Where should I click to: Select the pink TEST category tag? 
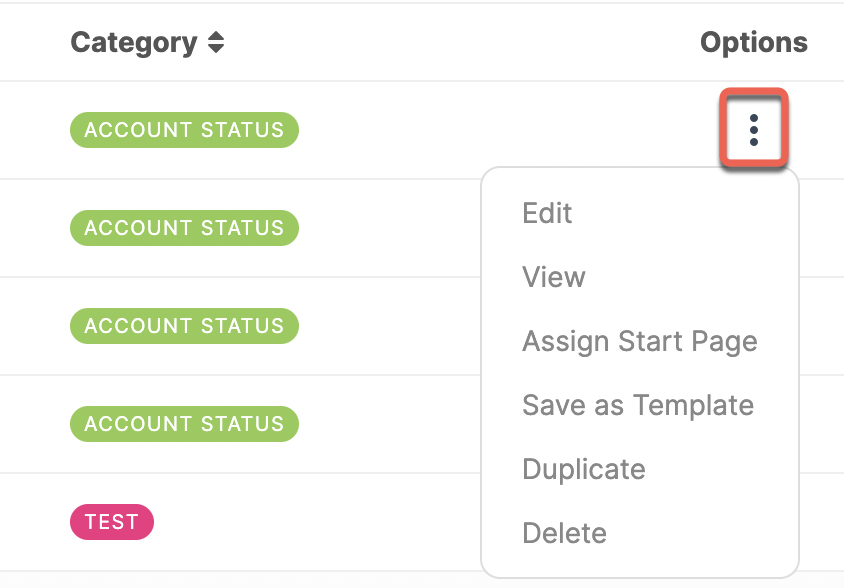click(x=111, y=521)
